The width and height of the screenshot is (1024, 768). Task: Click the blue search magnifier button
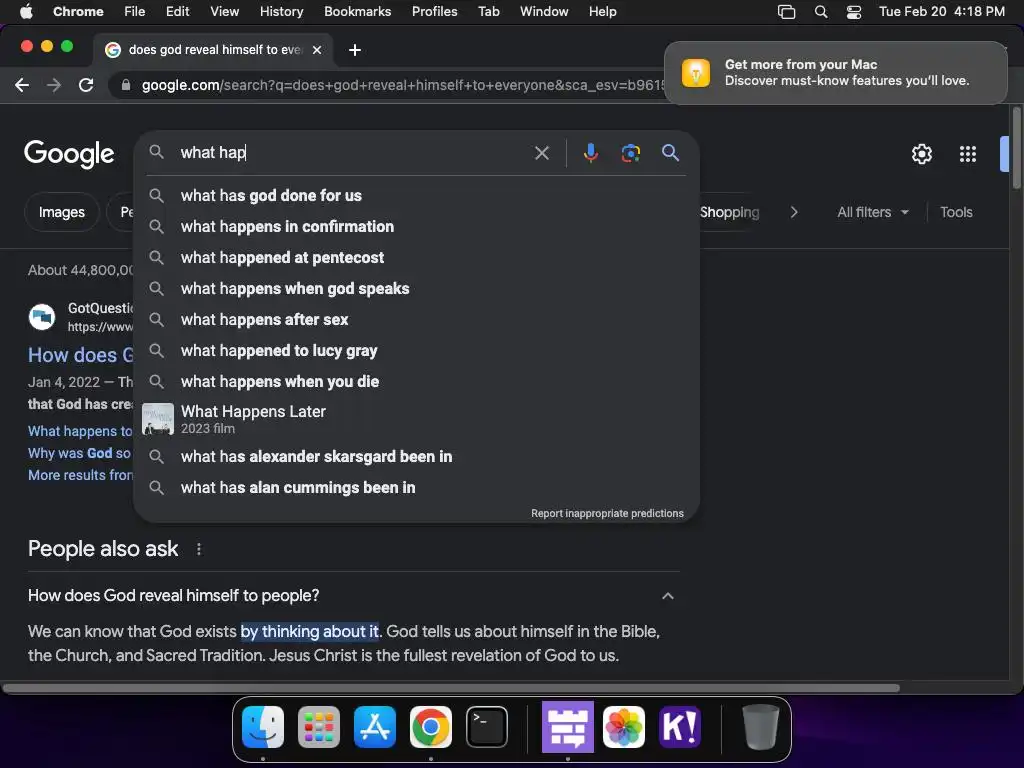click(x=670, y=153)
